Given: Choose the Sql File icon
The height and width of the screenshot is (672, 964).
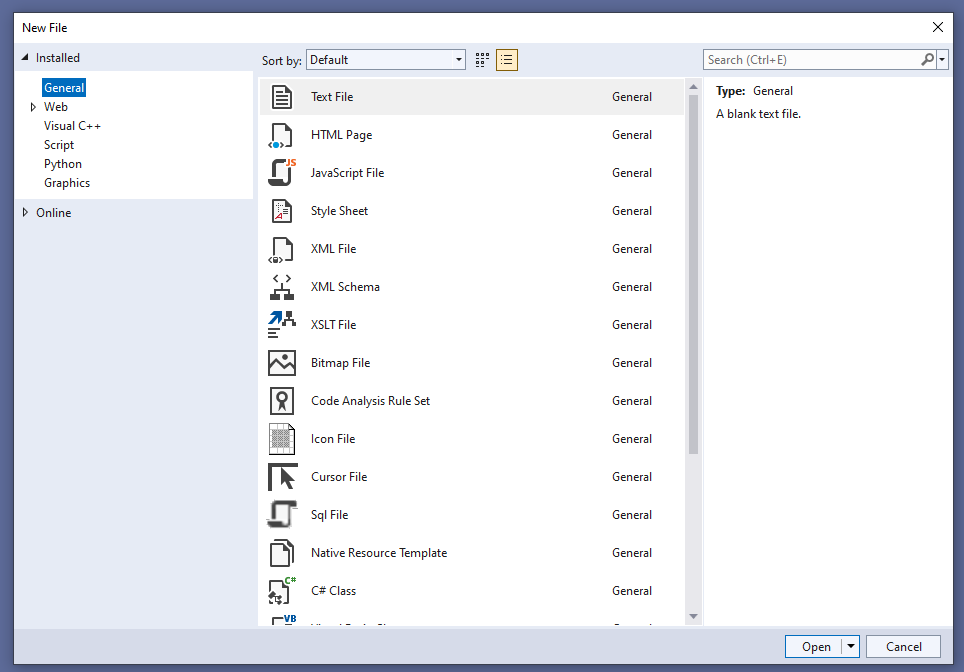Looking at the screenshot, I should pyautogui.click(x=282, y=515).
